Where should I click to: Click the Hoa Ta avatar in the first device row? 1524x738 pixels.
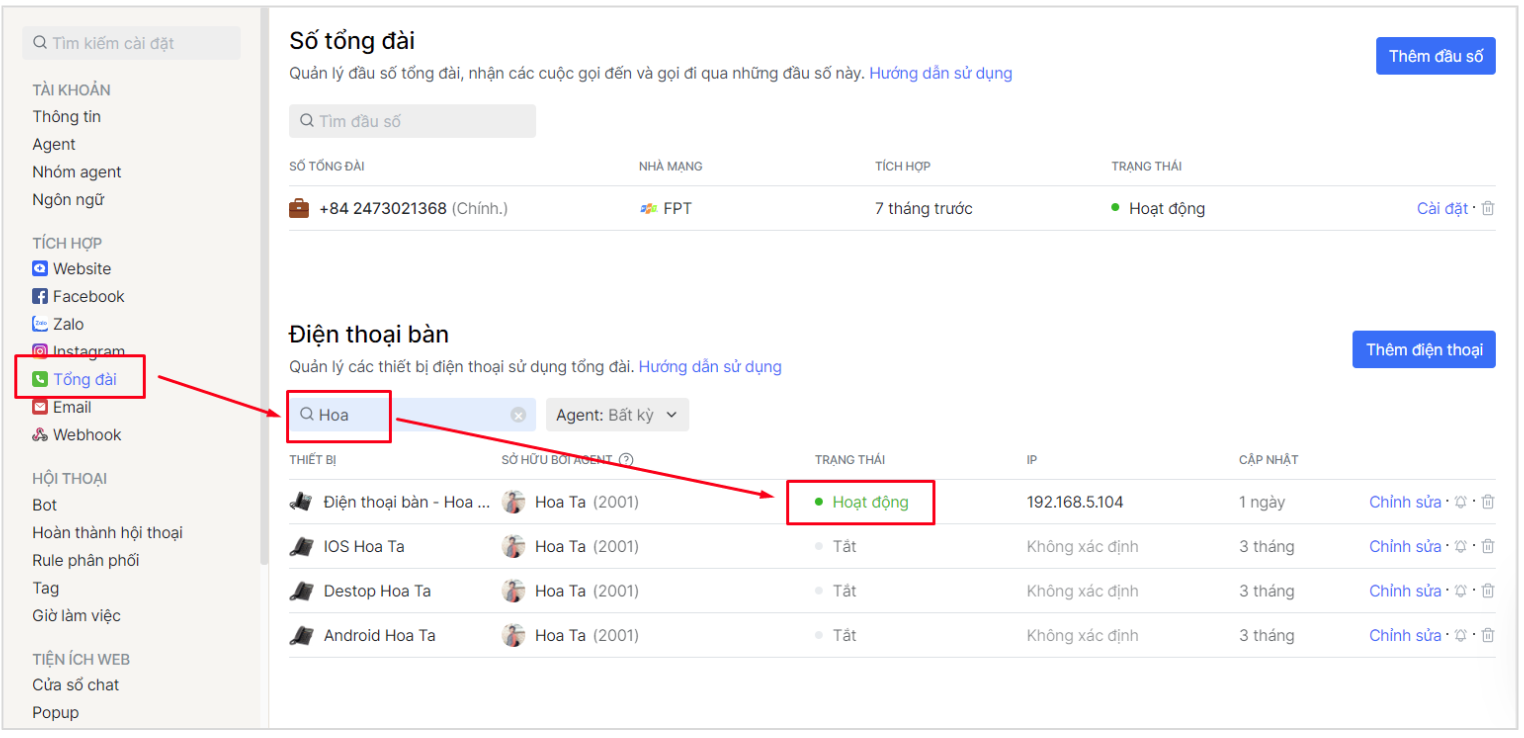coord(514,502)
